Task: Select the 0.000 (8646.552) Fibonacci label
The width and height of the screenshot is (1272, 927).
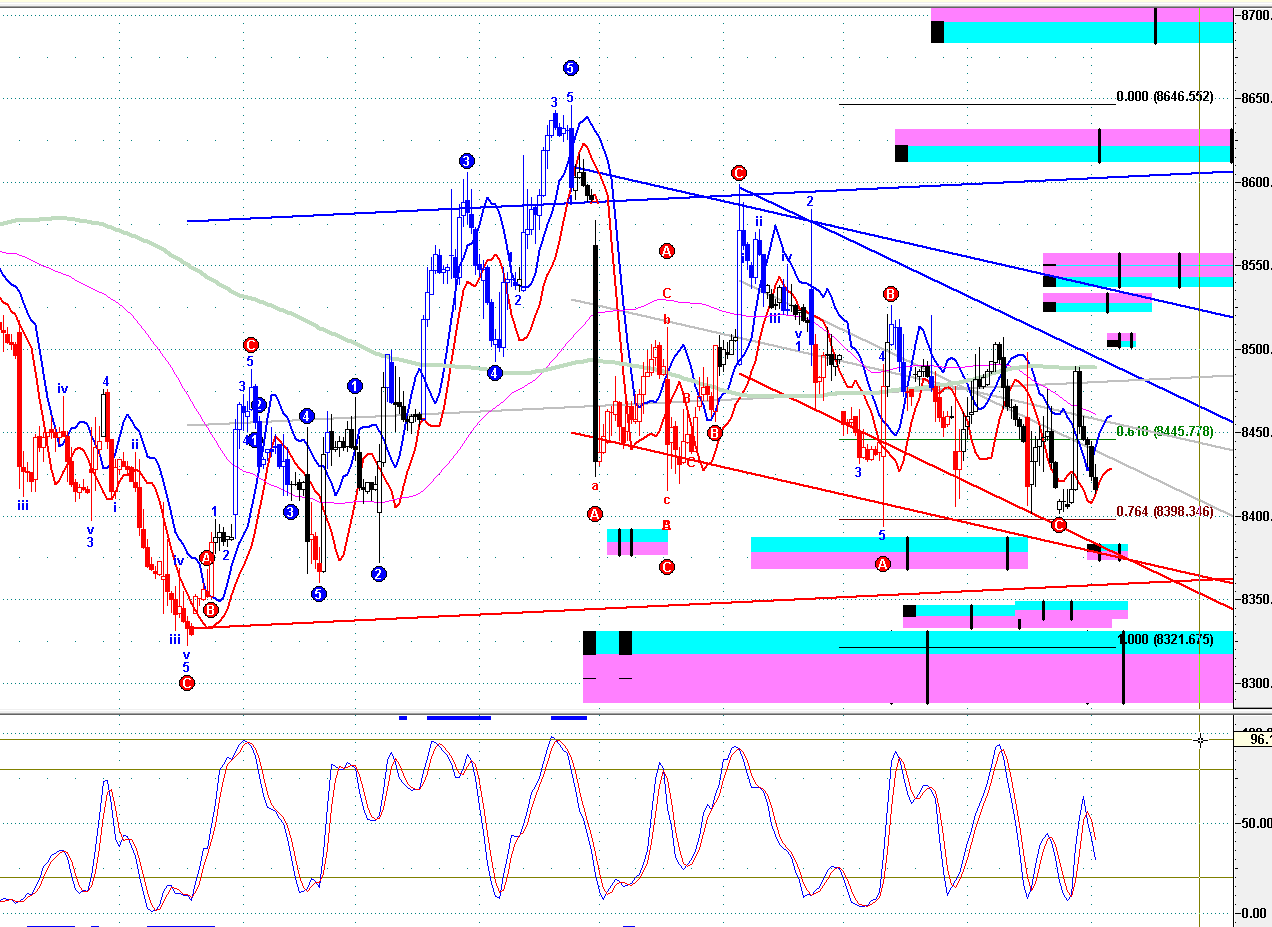Action: [x=1164, y=97]
